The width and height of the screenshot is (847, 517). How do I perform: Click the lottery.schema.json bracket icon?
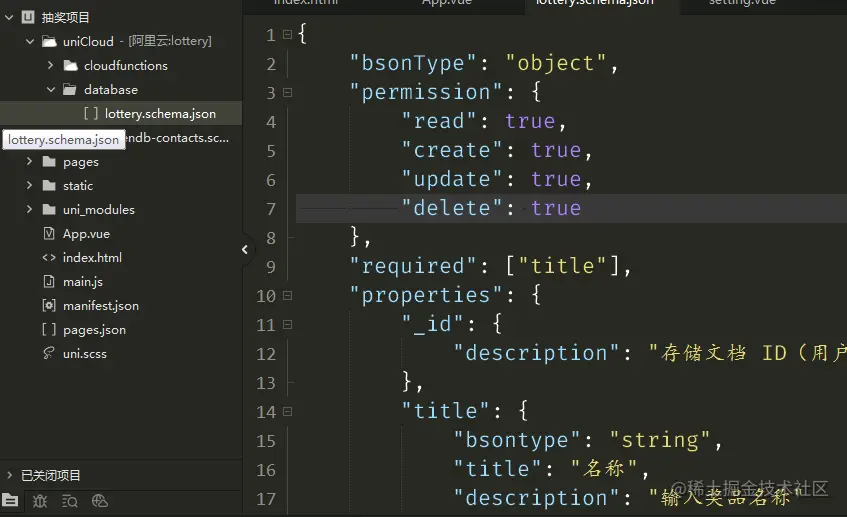[91, 113]
